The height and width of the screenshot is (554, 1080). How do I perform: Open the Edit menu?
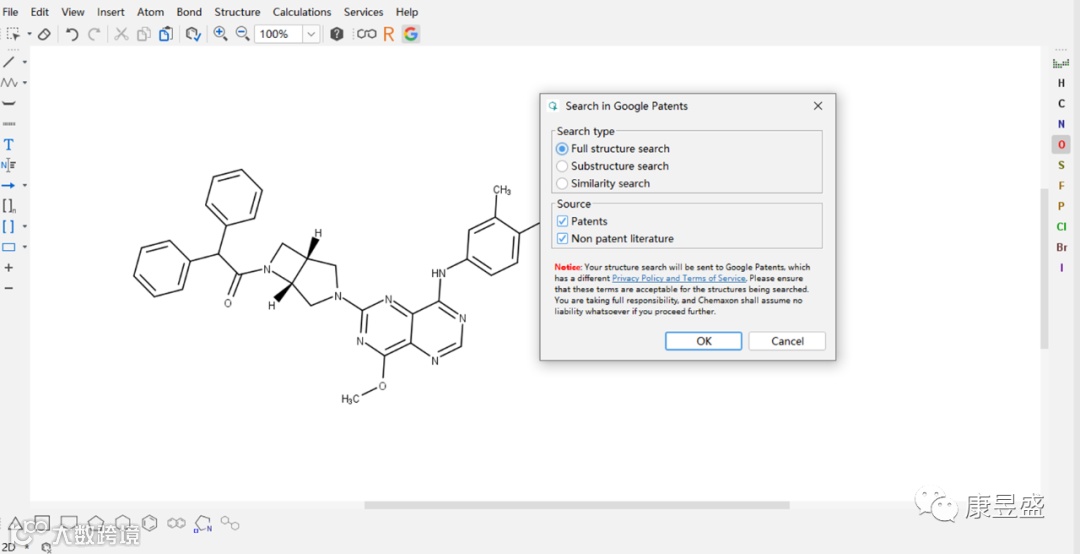(x=39, y=12)
